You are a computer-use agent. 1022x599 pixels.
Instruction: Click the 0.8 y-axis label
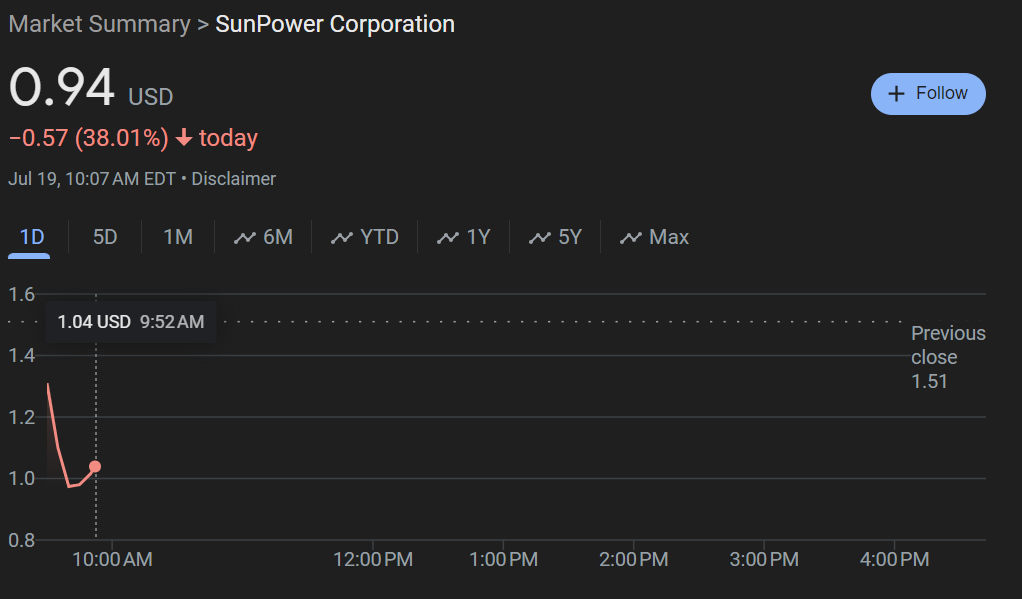click(x=22, y=540)
